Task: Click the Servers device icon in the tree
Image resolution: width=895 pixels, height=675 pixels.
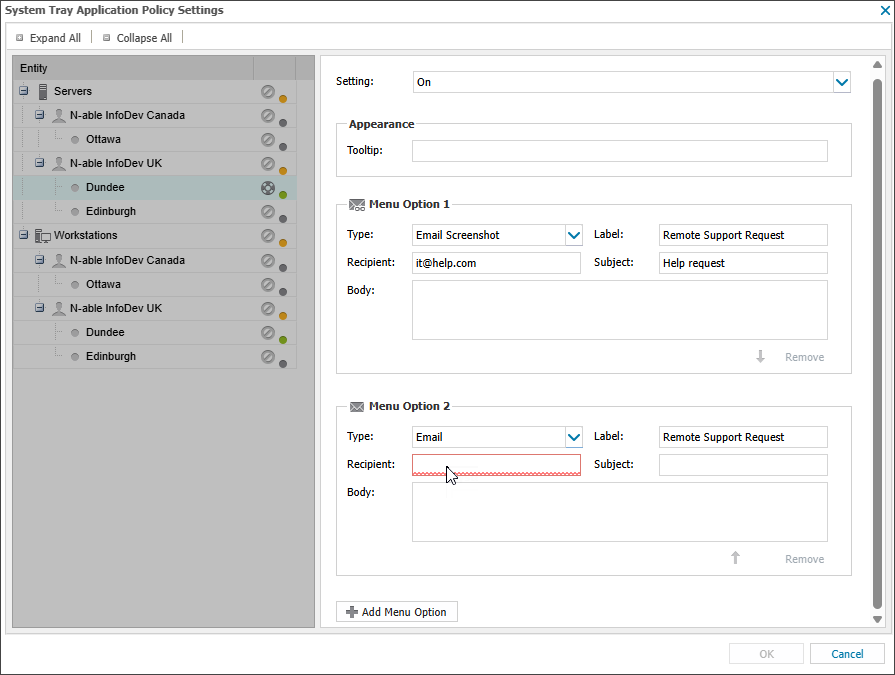Action: pyautogui.click(x=43, y=92)
